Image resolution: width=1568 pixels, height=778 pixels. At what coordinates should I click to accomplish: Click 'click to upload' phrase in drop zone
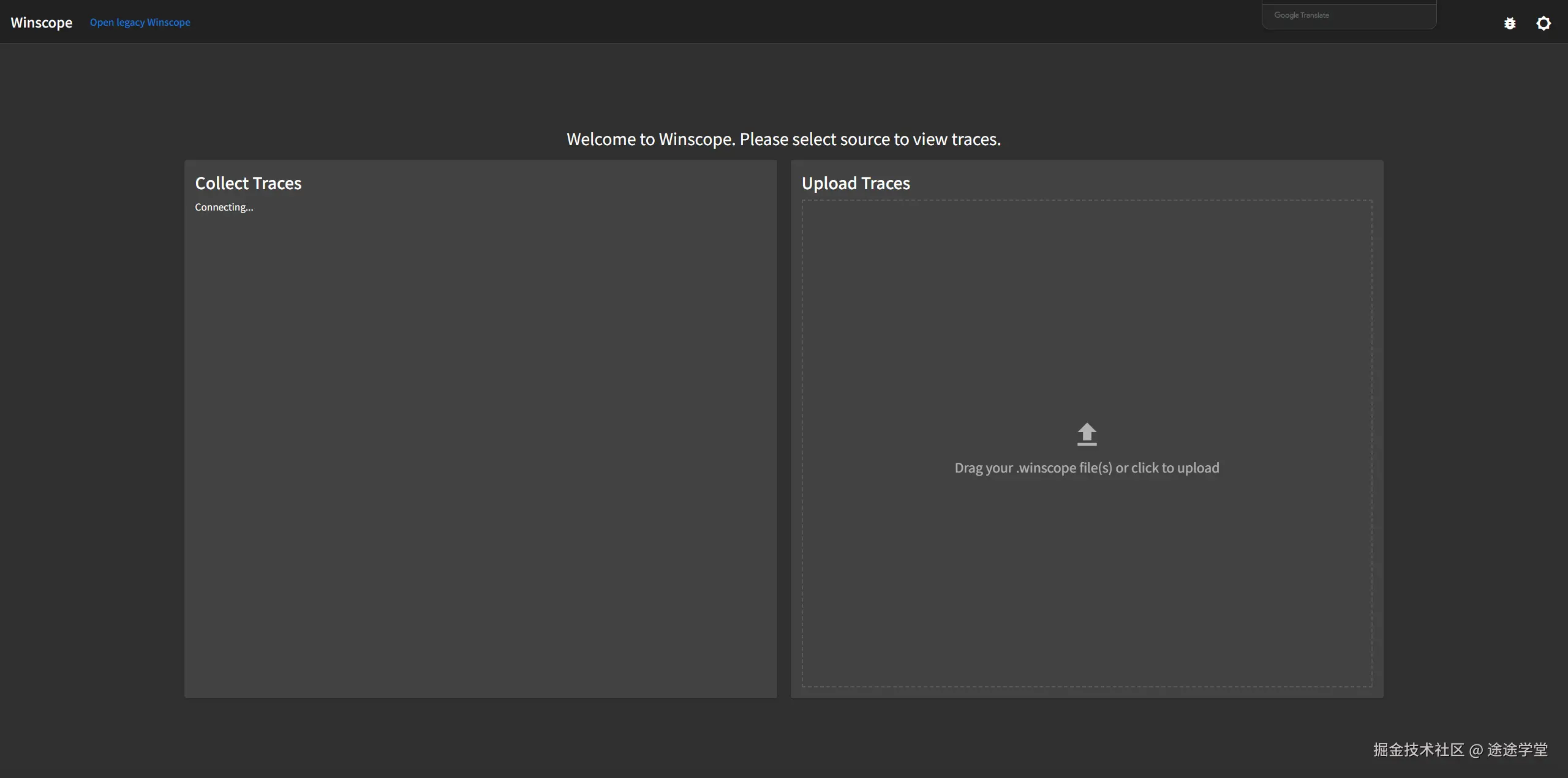pyautogui.click(x=1175, y=468)
